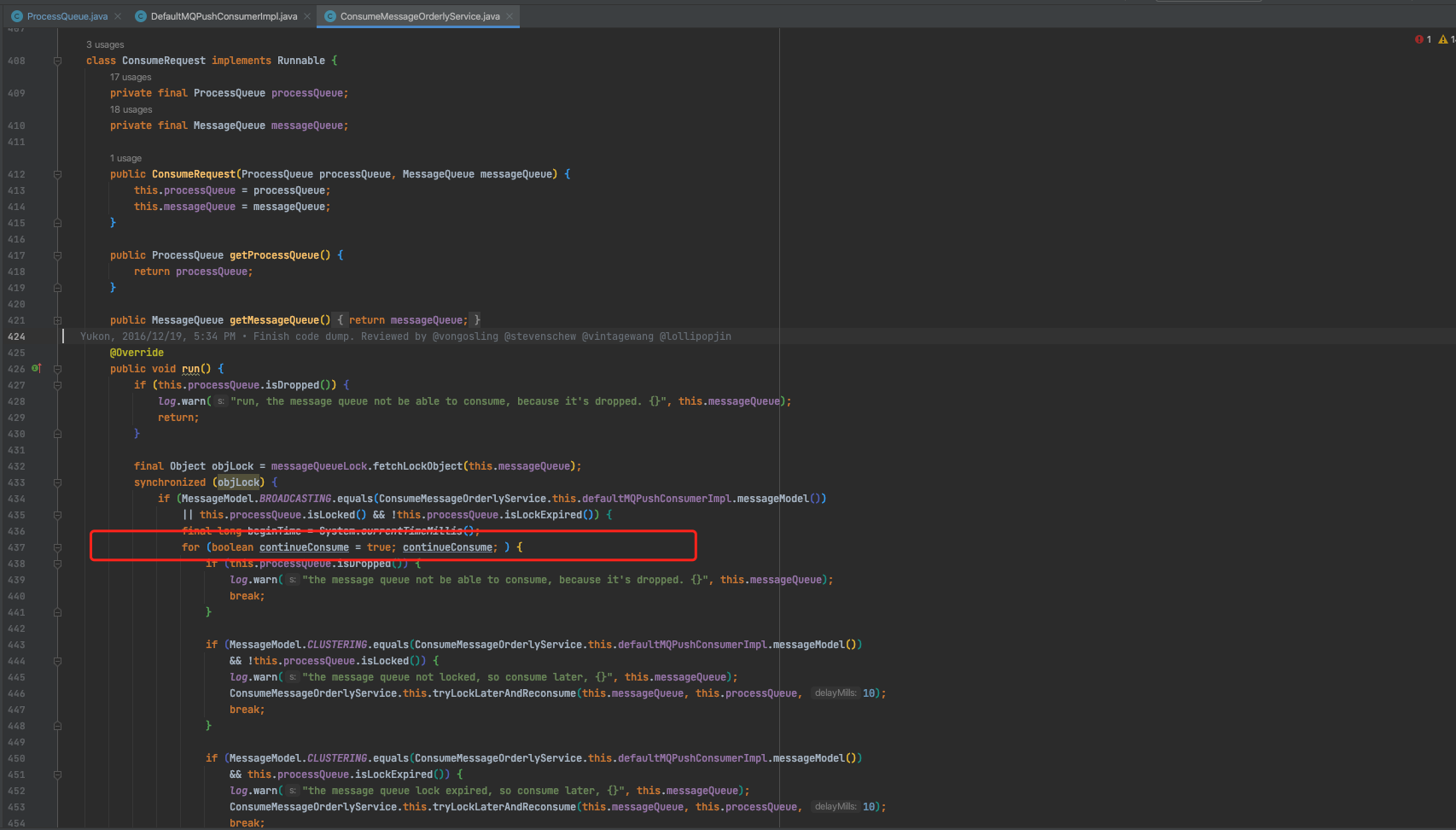Collapse the synchronized block at line 433

pos(57,482)
